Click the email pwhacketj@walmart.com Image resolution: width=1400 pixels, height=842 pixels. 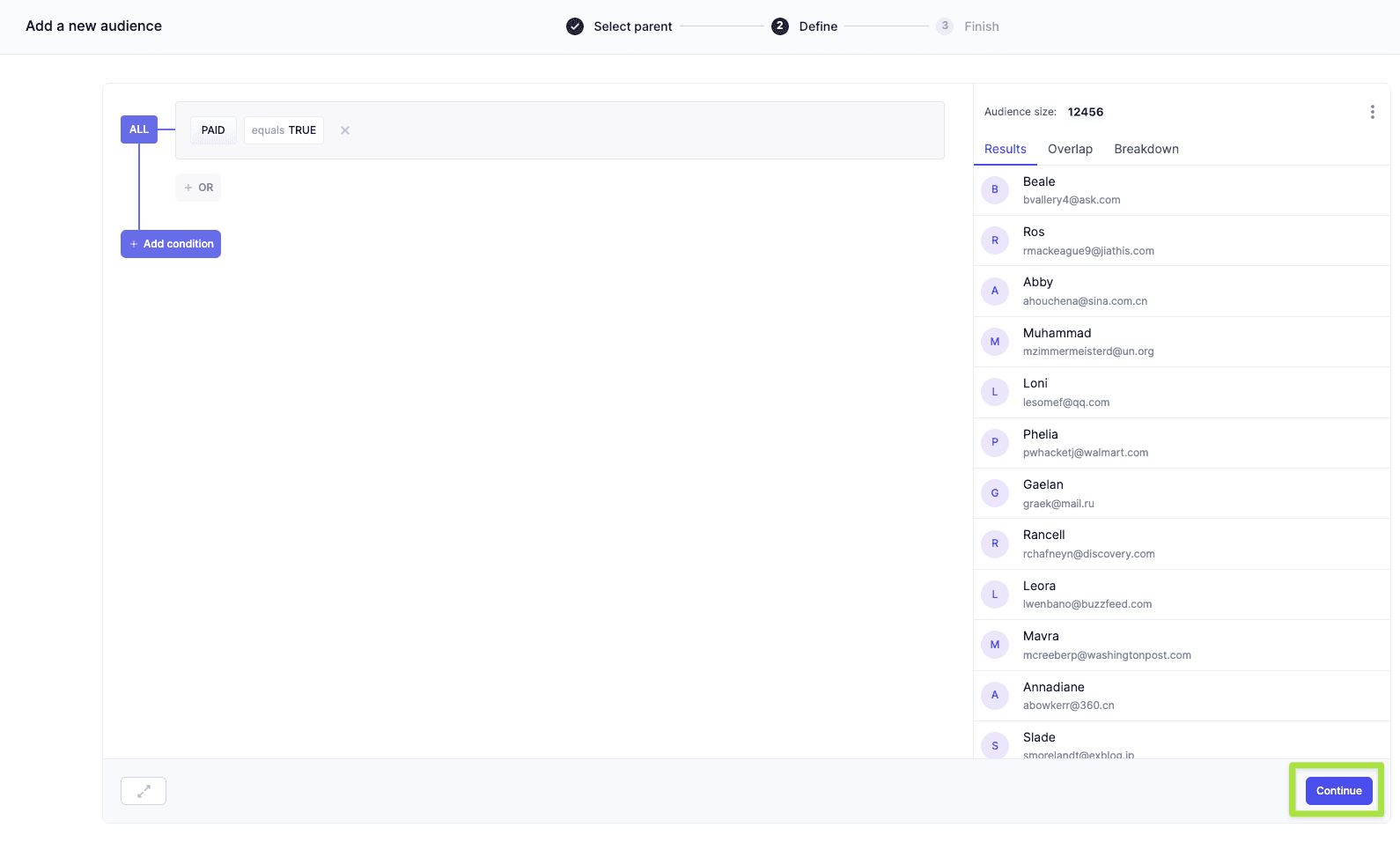(x=1086, y=453)
